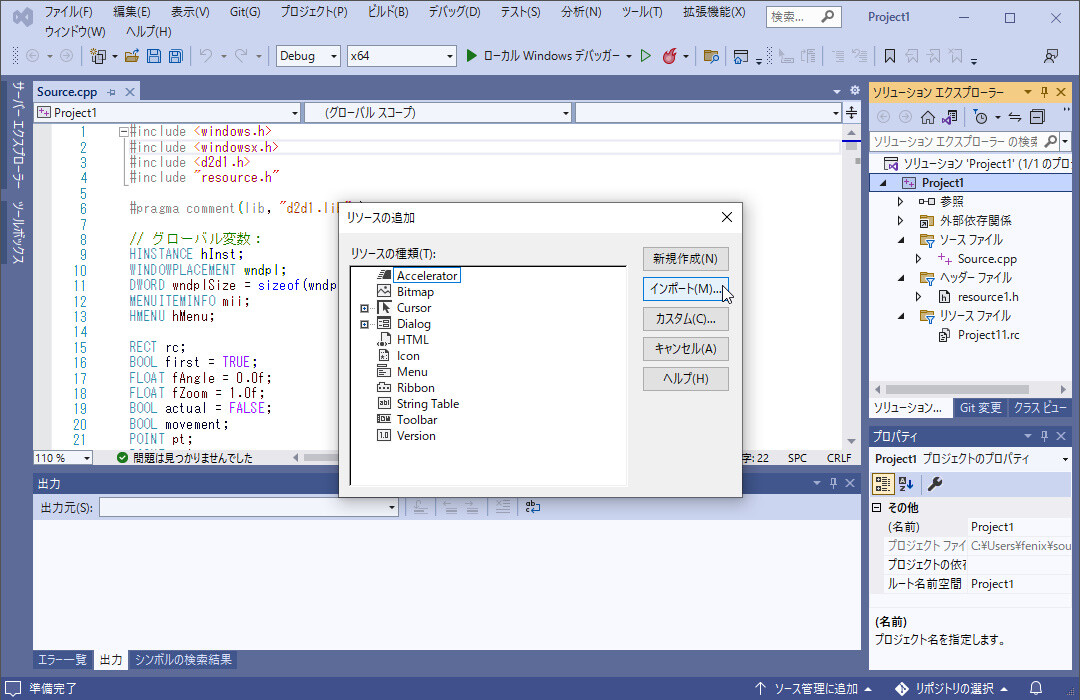Click the Solution Explorer horizontal scrollbar

(955, 389)
